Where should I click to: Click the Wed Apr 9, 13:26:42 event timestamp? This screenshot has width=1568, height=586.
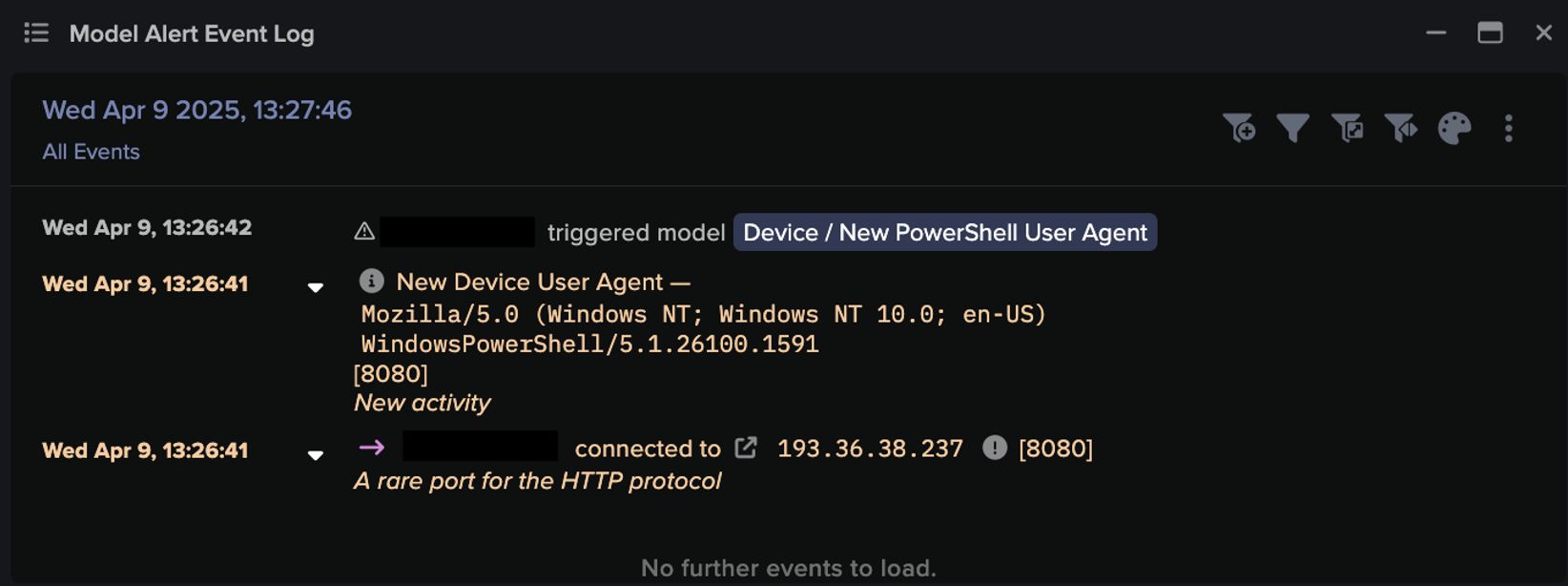(x=147, y=227)
